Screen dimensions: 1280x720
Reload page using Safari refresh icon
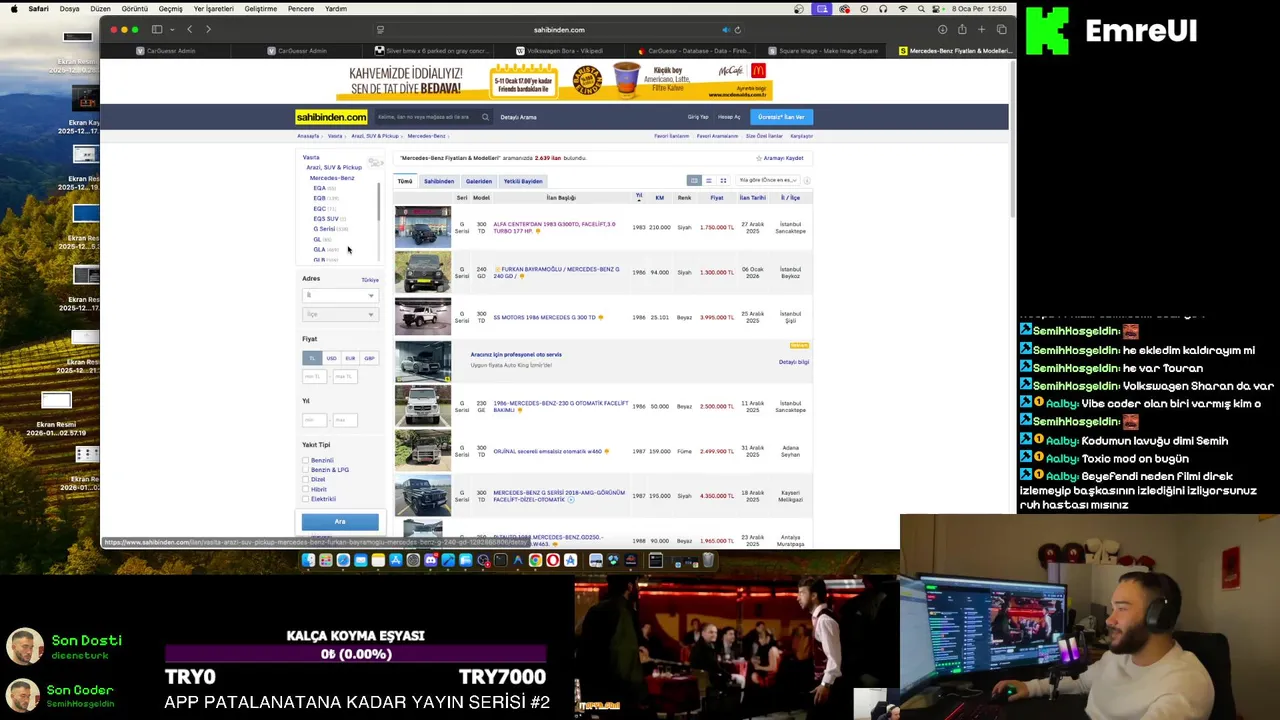[738, 30]
